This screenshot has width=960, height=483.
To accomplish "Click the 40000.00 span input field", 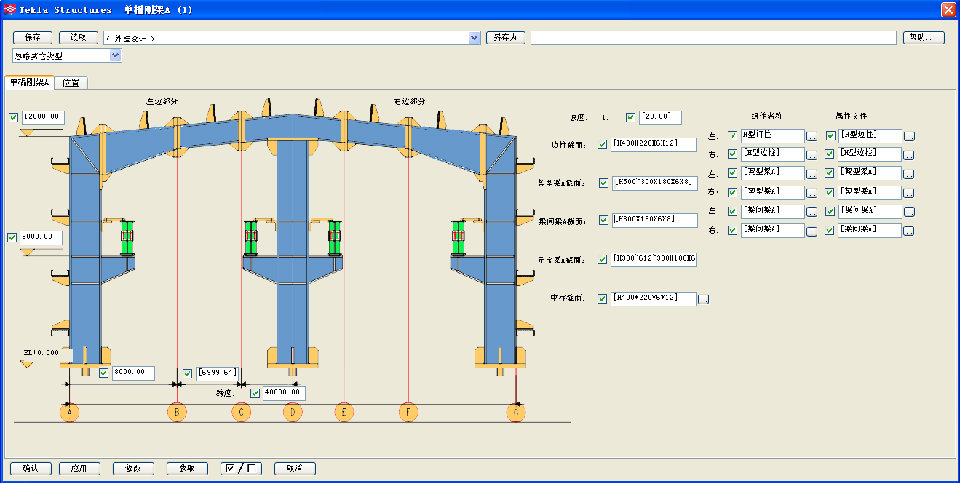I will [x=283, y=393].
